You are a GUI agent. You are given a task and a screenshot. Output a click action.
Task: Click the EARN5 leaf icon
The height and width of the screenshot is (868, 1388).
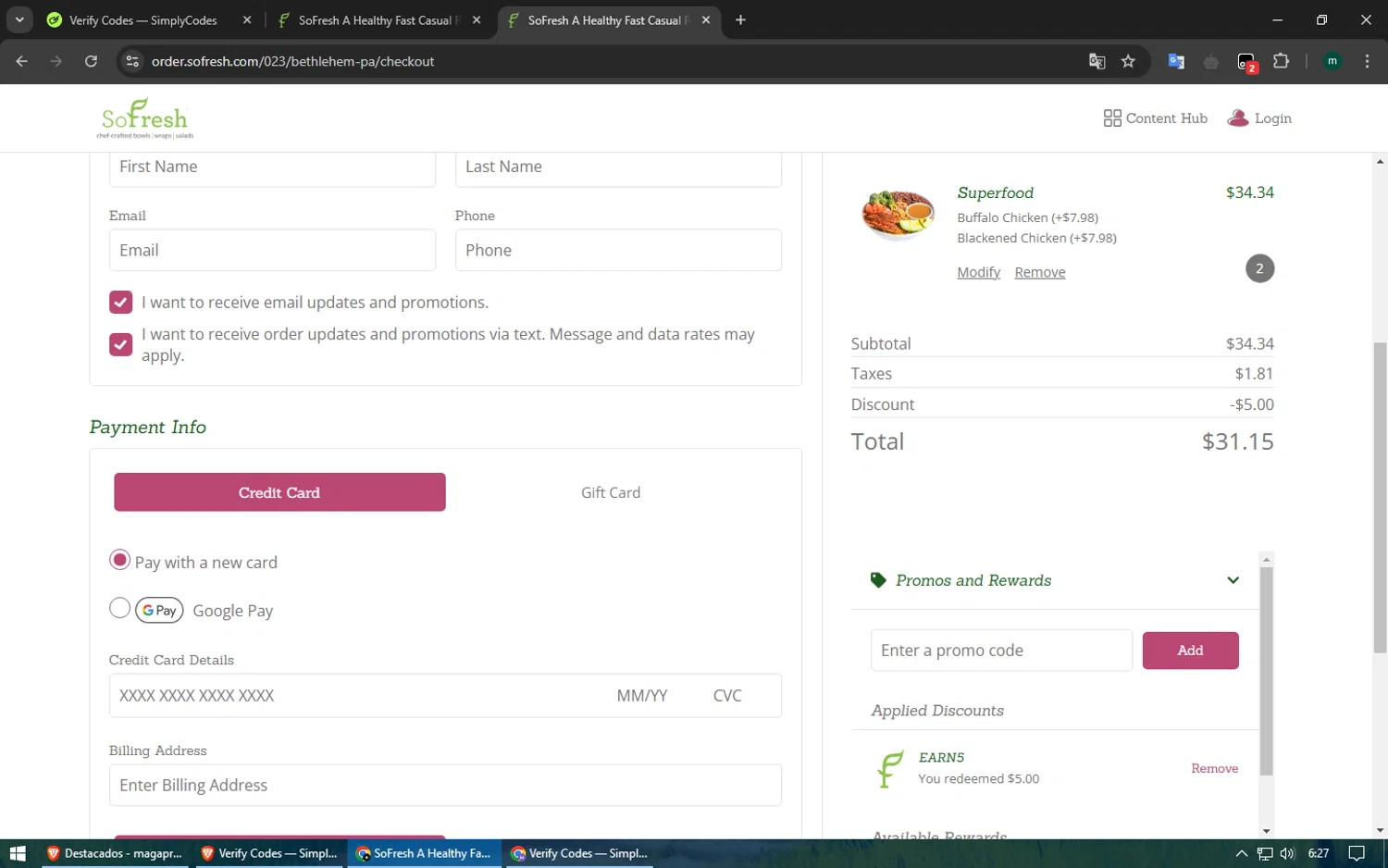[x=889, y=768]
